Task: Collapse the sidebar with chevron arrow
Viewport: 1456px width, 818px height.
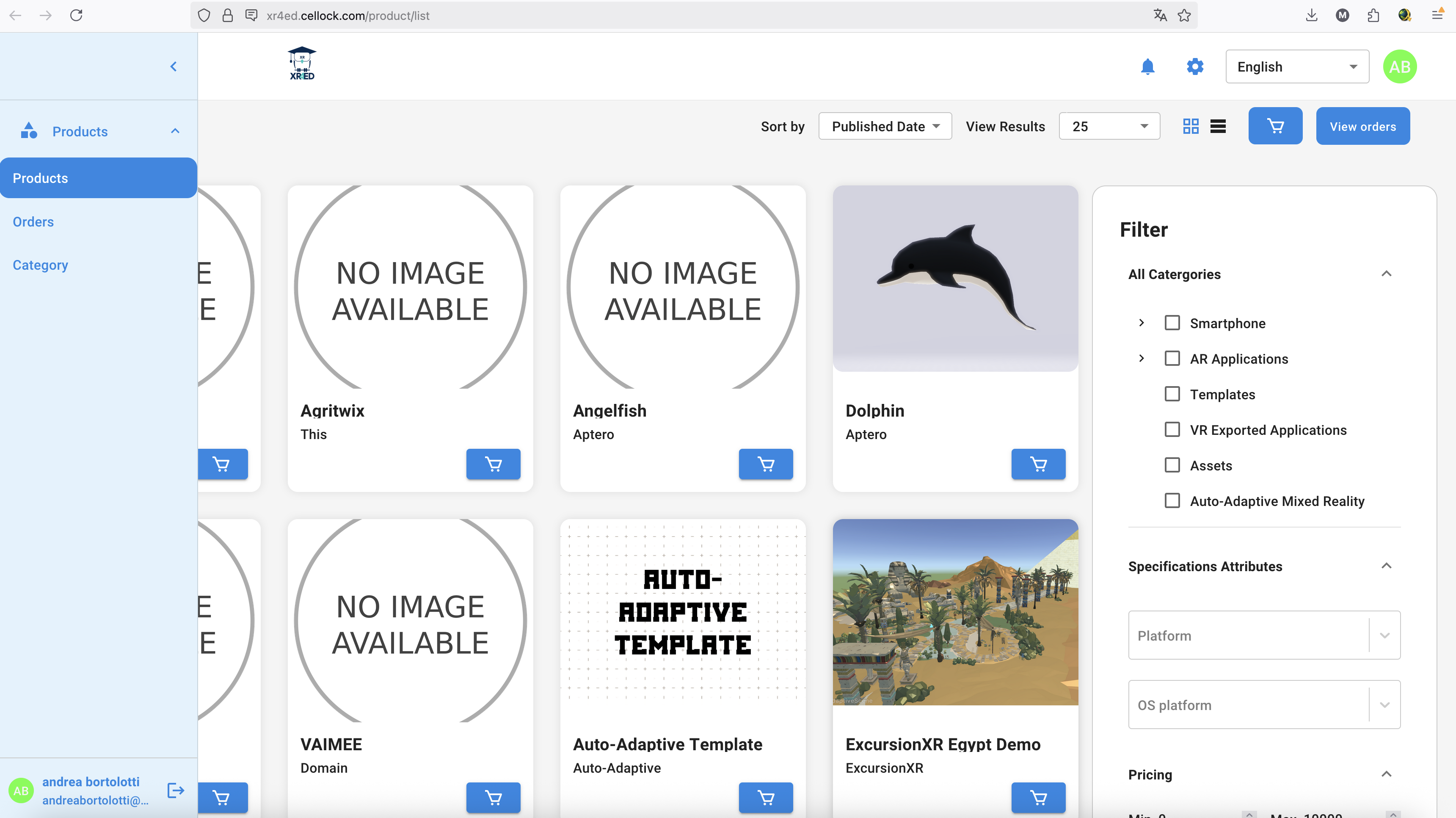Action: click(x=174, y=67)
